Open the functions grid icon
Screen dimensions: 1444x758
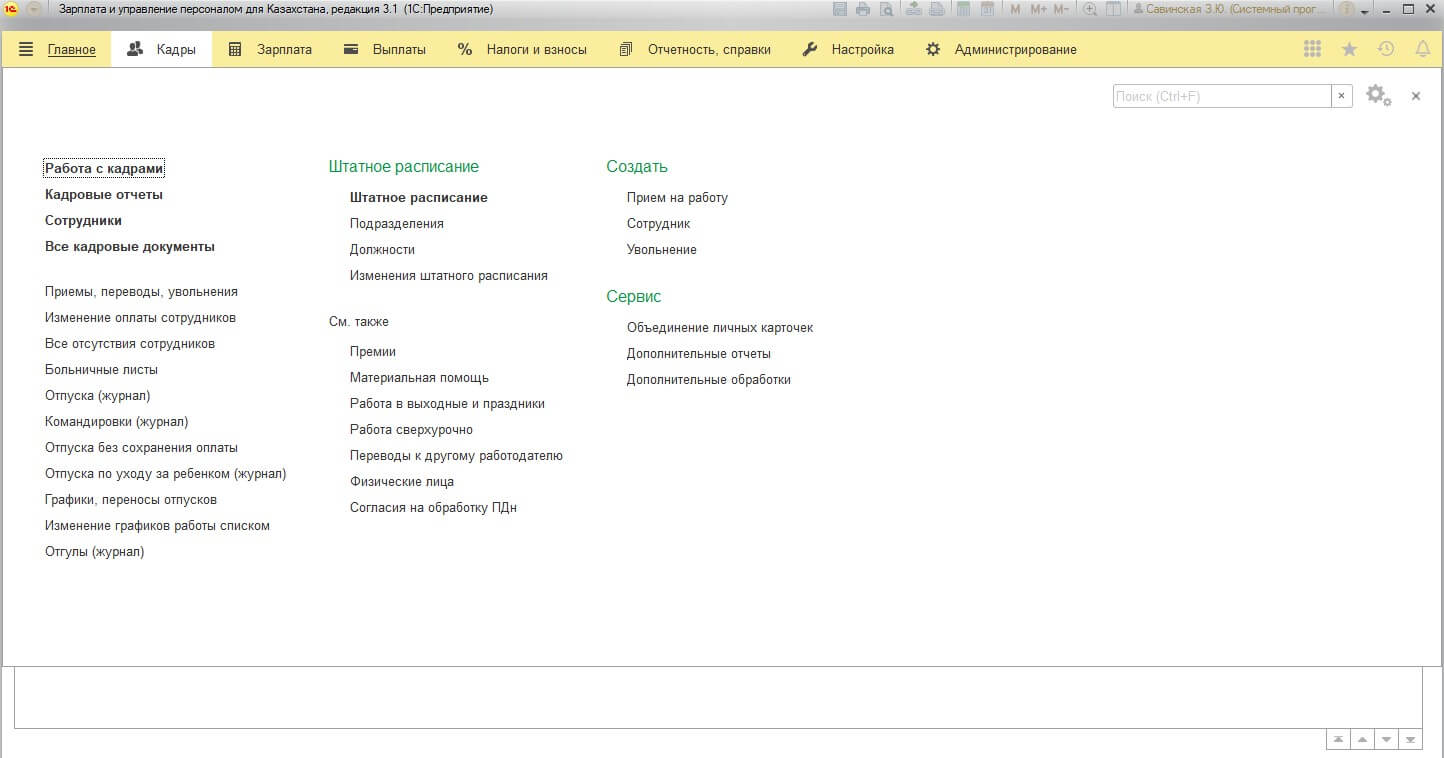click(1313, 49)
